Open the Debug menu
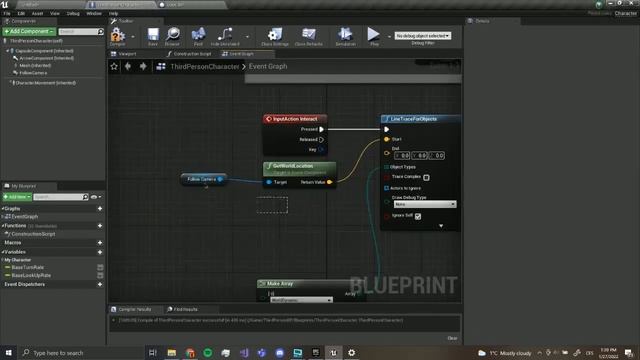Screen dimensions: 640x360 (73, 13)
